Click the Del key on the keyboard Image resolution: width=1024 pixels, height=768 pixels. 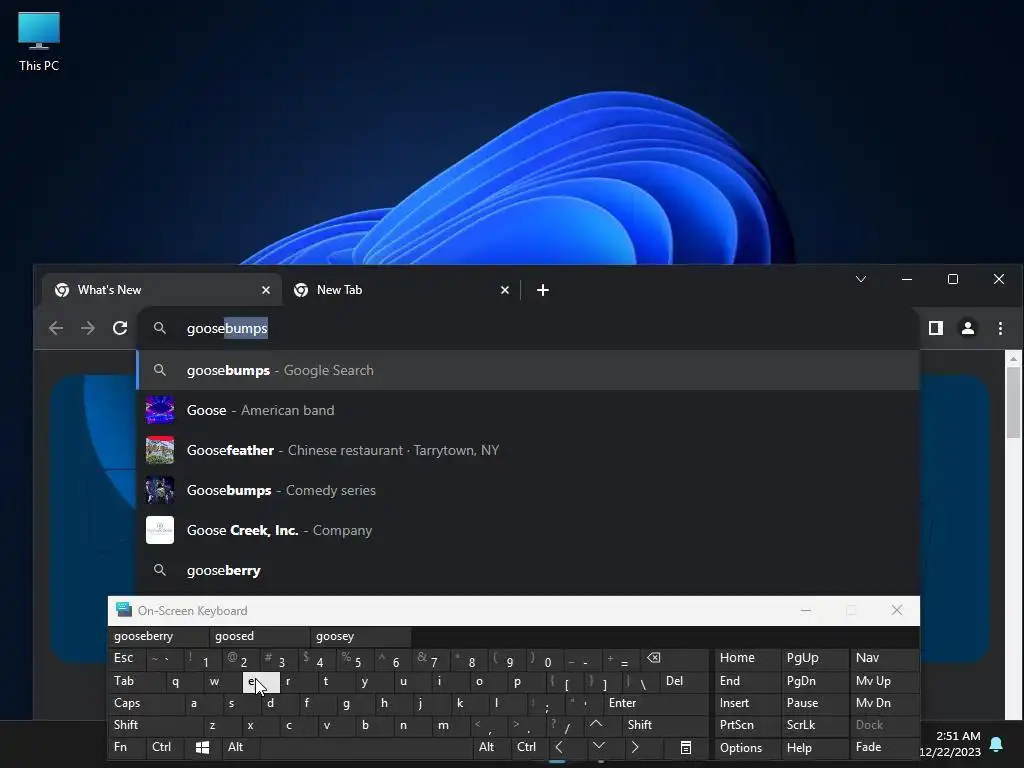pos(684,681)
